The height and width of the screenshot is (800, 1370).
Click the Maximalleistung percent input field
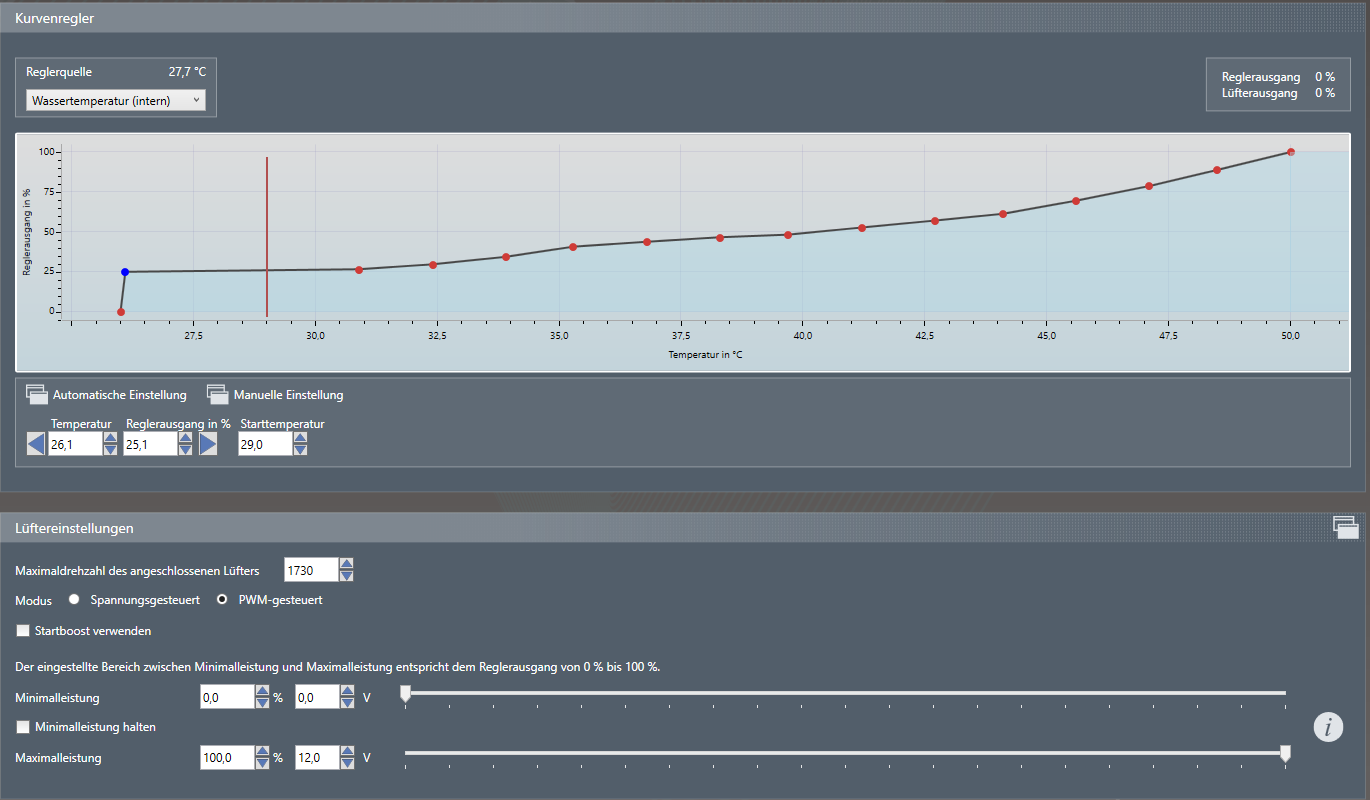227,758
